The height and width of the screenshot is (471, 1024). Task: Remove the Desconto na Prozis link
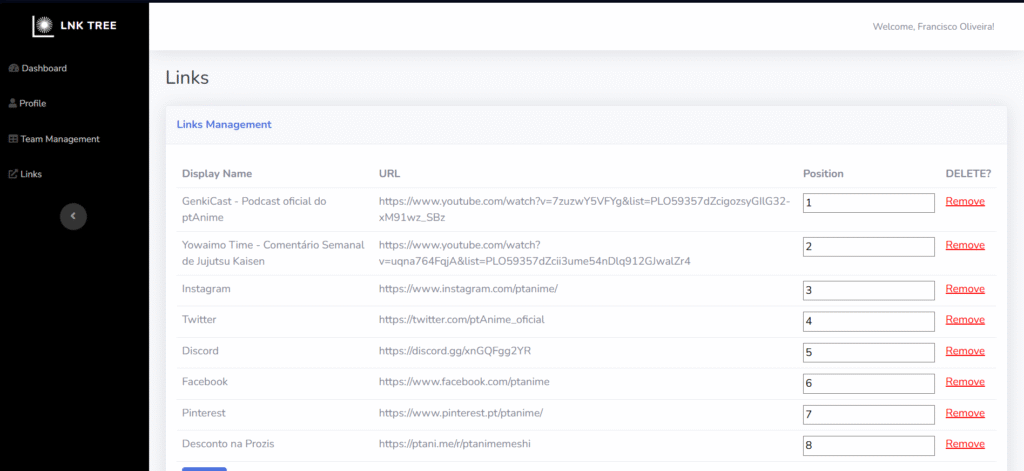click(x=965, y=444)
